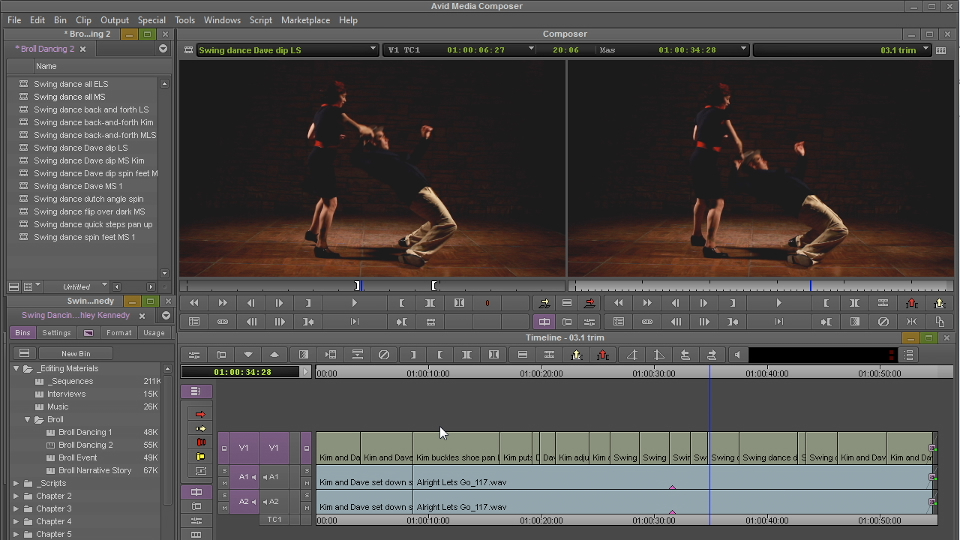Click Play in the record monitor controls

tap(778, 303)
